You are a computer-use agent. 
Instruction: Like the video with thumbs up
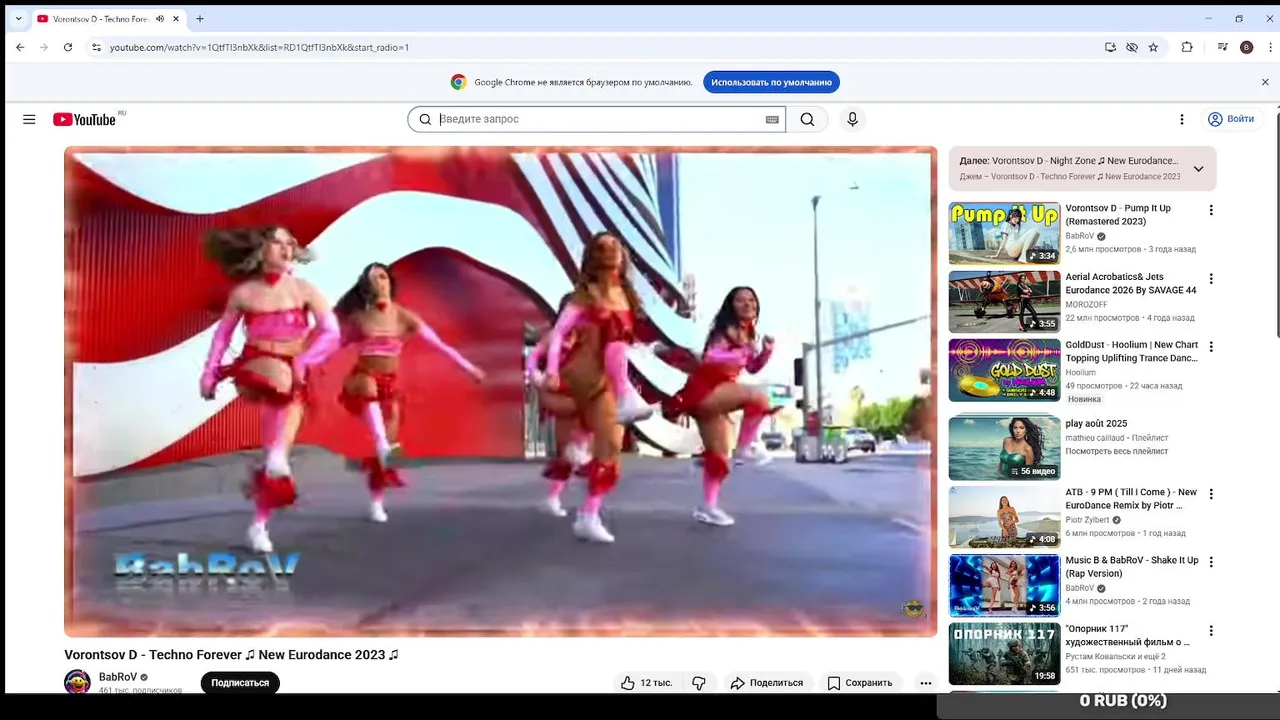point(646,683)
